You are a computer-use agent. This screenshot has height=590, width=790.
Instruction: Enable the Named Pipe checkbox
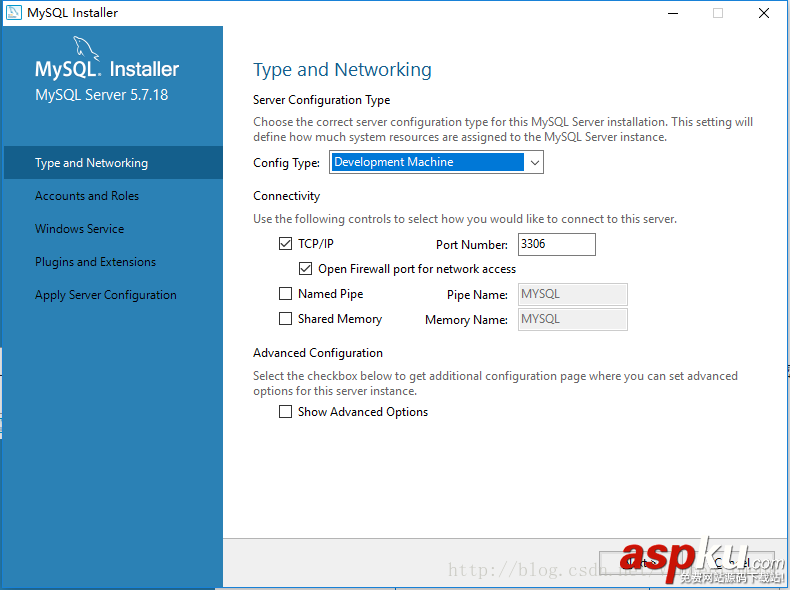click(286, 294)
